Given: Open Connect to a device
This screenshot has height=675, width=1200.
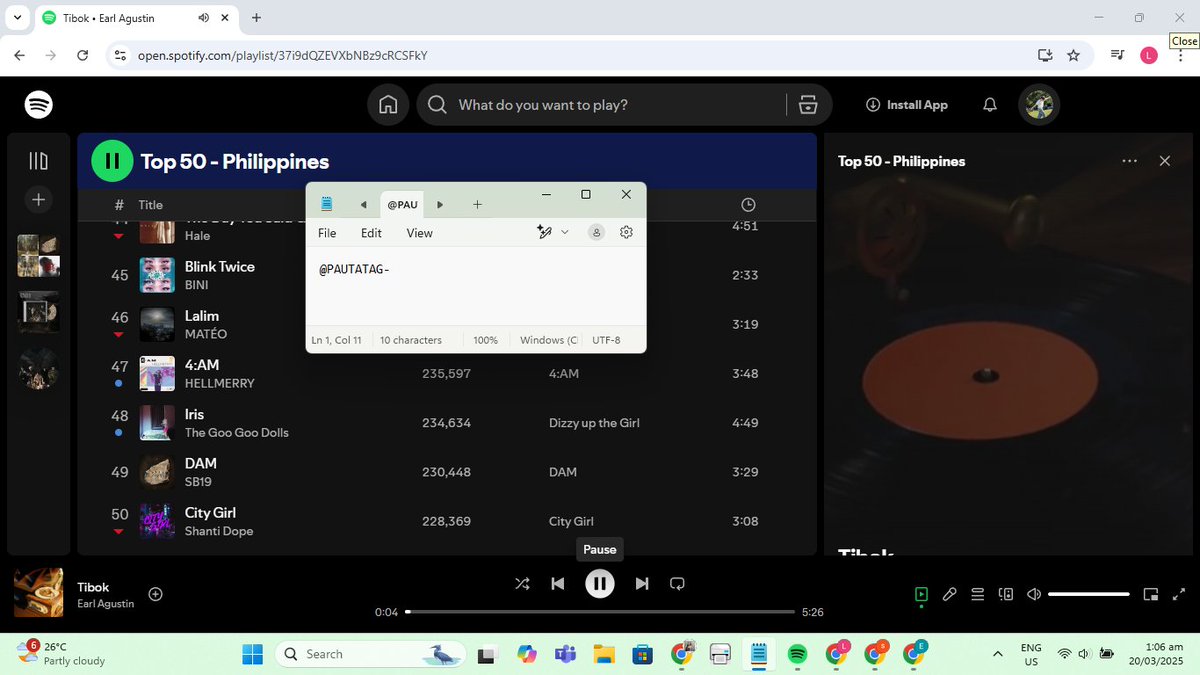Looking at the screenshot, I should 1006,594.
